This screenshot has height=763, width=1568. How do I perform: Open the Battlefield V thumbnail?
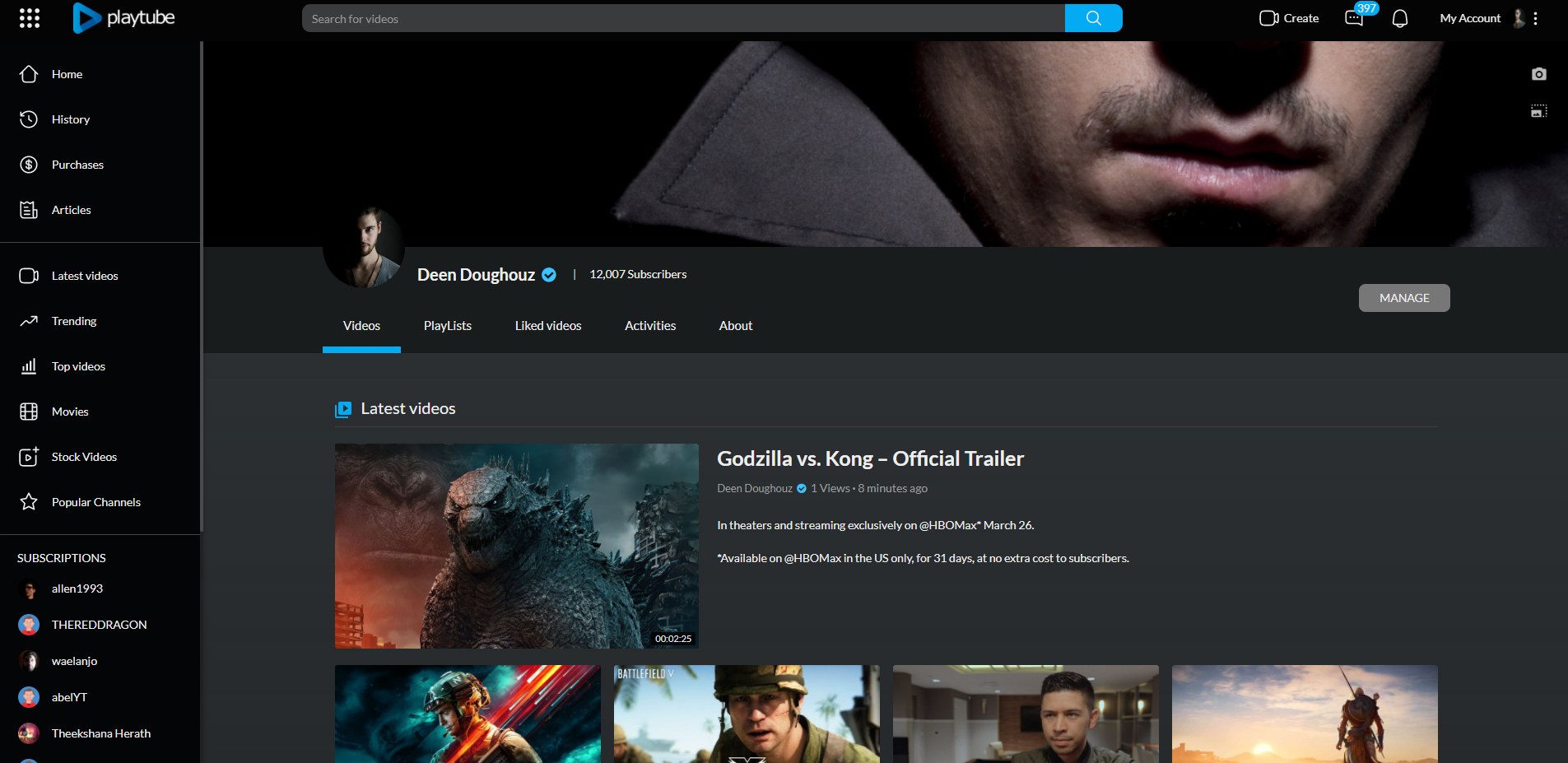(747, 714)
